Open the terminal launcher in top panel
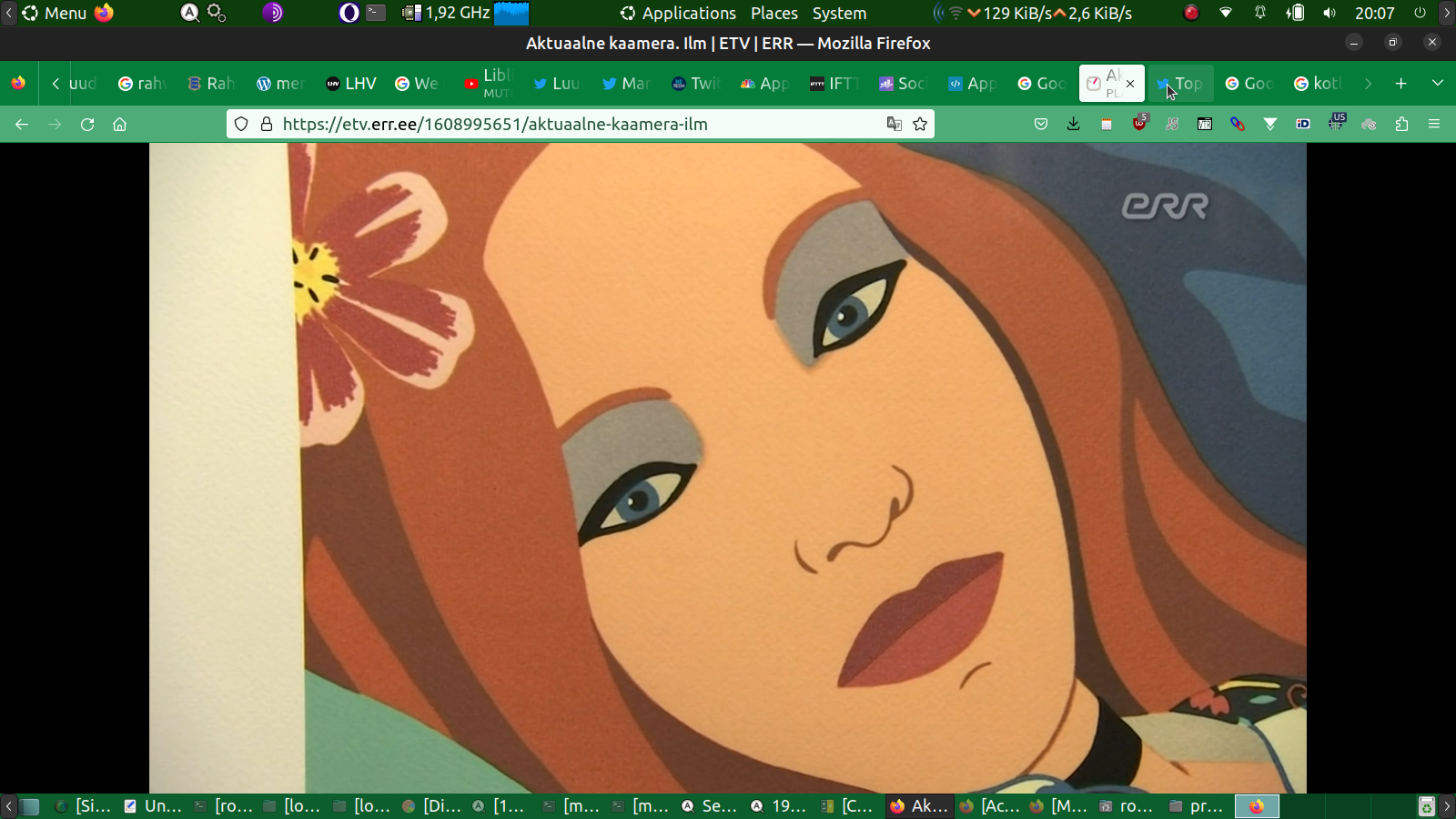Screen dimensions: 1456x819 click(x=376, y=13)
